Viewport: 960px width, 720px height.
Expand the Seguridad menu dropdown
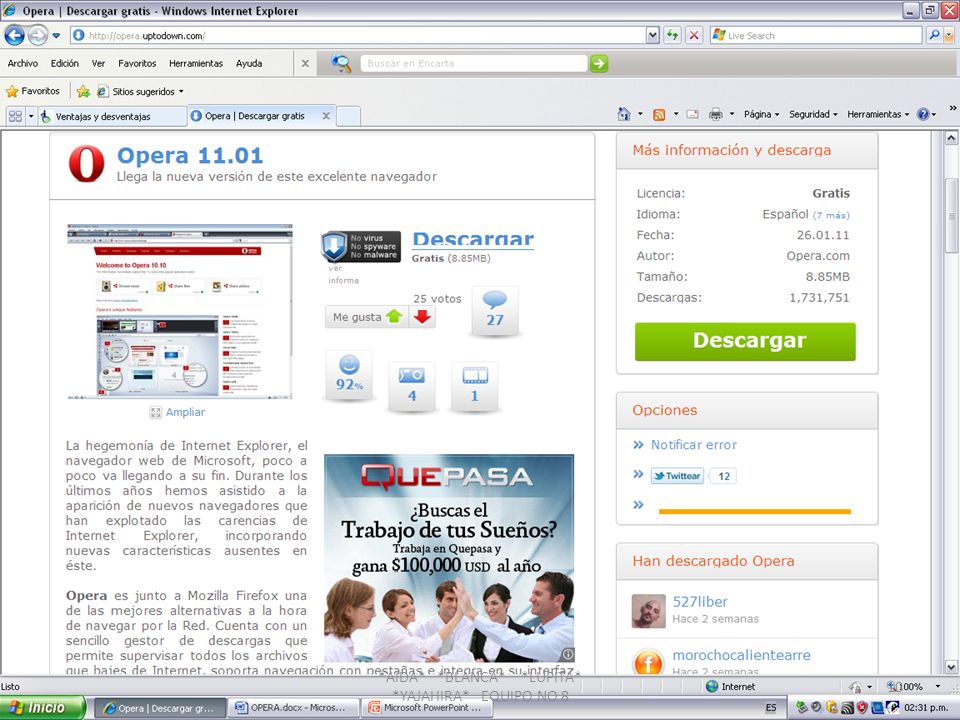pyautogui.click(x=834, y=114)
